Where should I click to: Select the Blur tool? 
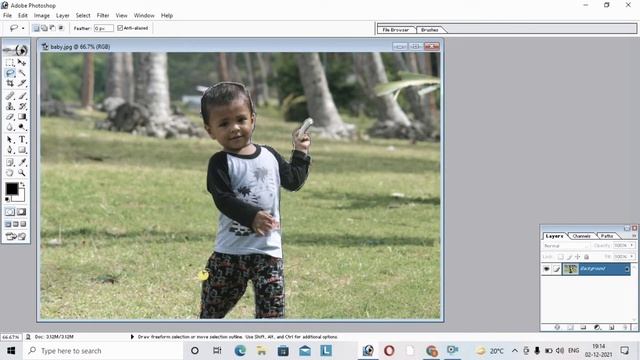[10, 127]
